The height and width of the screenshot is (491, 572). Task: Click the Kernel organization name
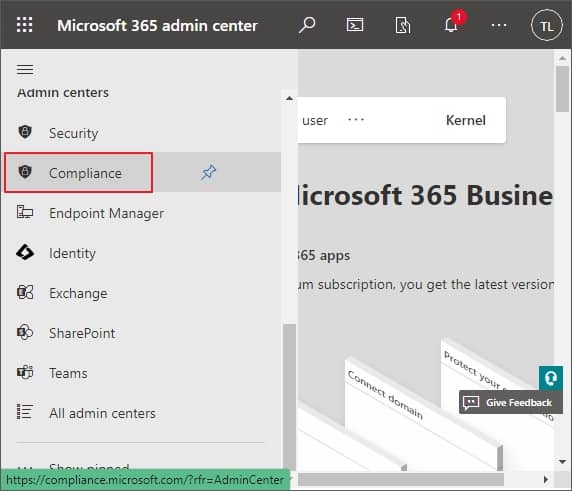point(465,120)
